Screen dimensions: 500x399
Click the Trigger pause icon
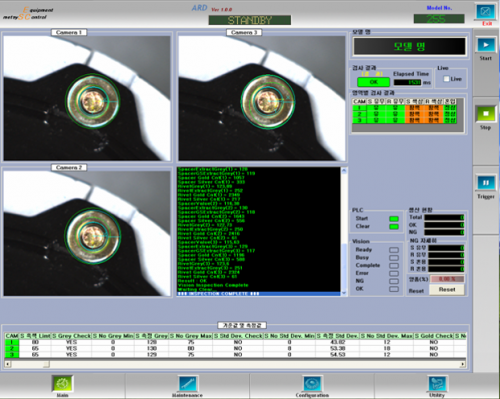tap(485, 183)
